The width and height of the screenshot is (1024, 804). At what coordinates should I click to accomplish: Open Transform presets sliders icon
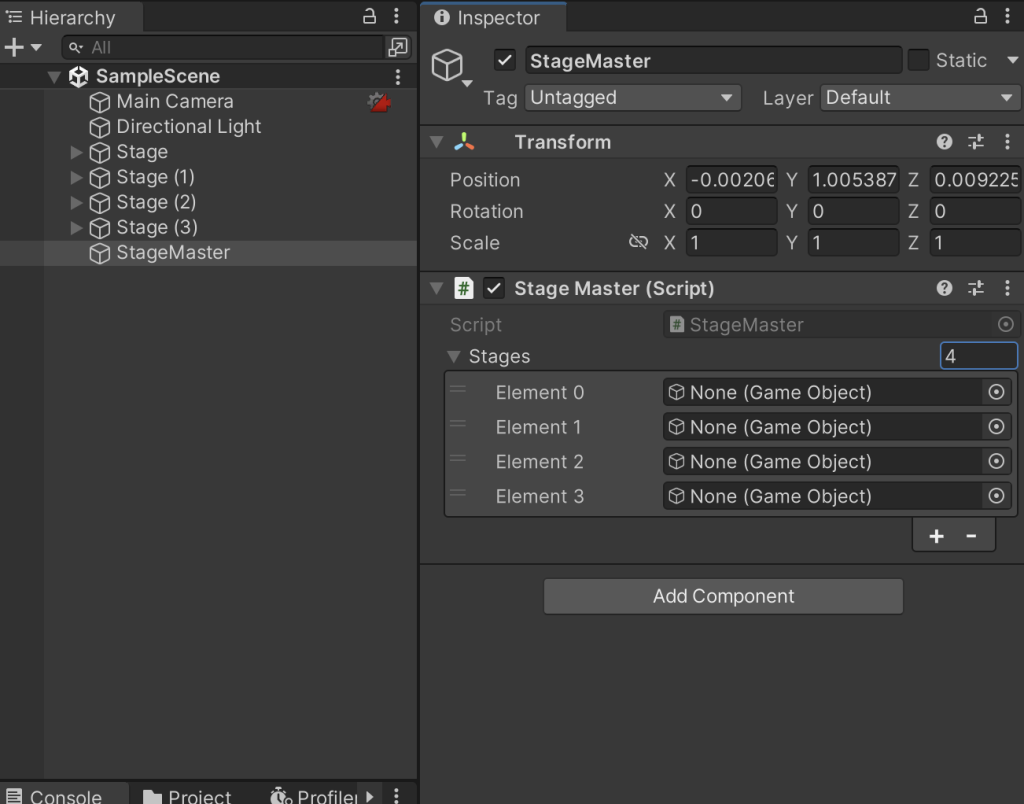pyautogui.click(x=976, y=142)
